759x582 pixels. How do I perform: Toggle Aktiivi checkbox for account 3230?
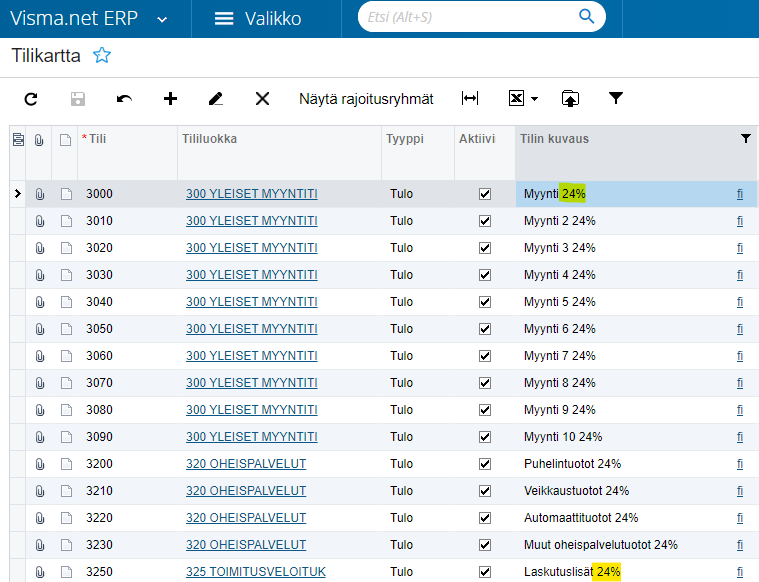[485, 545]
